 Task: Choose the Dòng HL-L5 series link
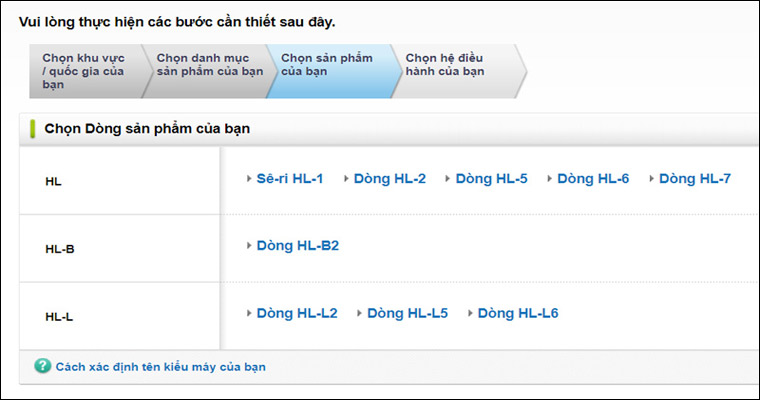pos(407,313)
